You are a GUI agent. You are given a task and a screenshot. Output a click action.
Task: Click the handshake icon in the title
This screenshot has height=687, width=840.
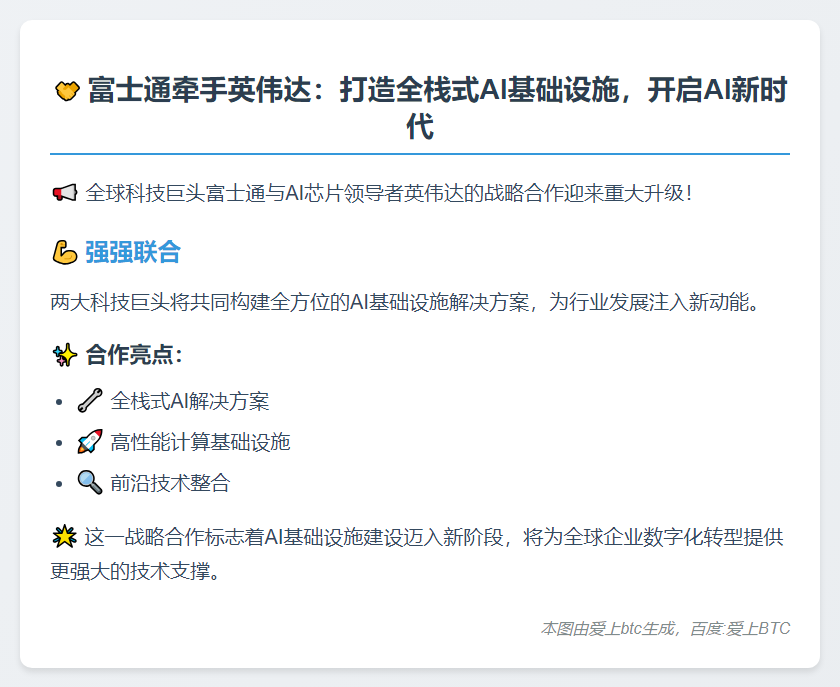(x=65, y=90)
